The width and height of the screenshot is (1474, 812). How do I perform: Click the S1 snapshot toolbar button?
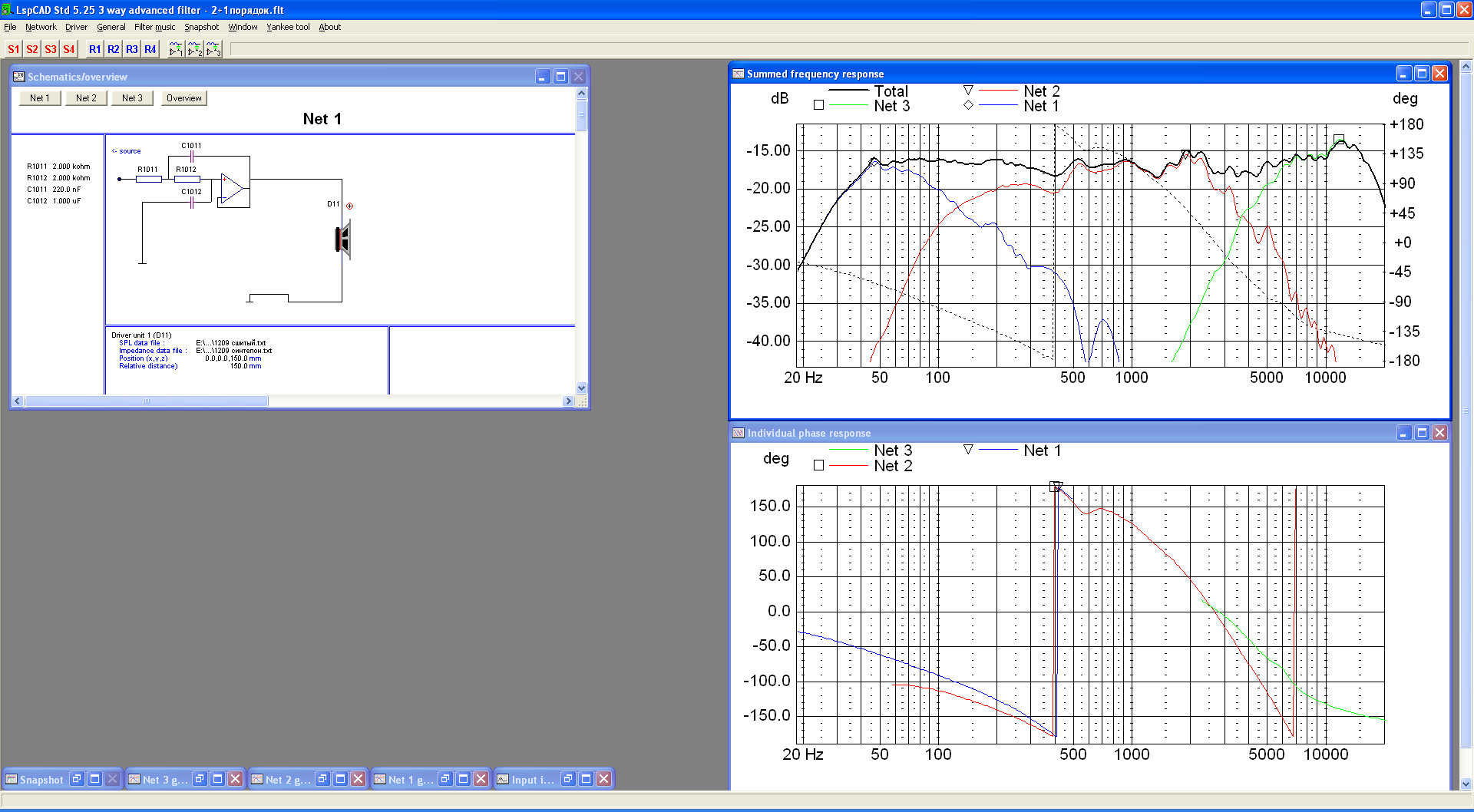[13, 49]
